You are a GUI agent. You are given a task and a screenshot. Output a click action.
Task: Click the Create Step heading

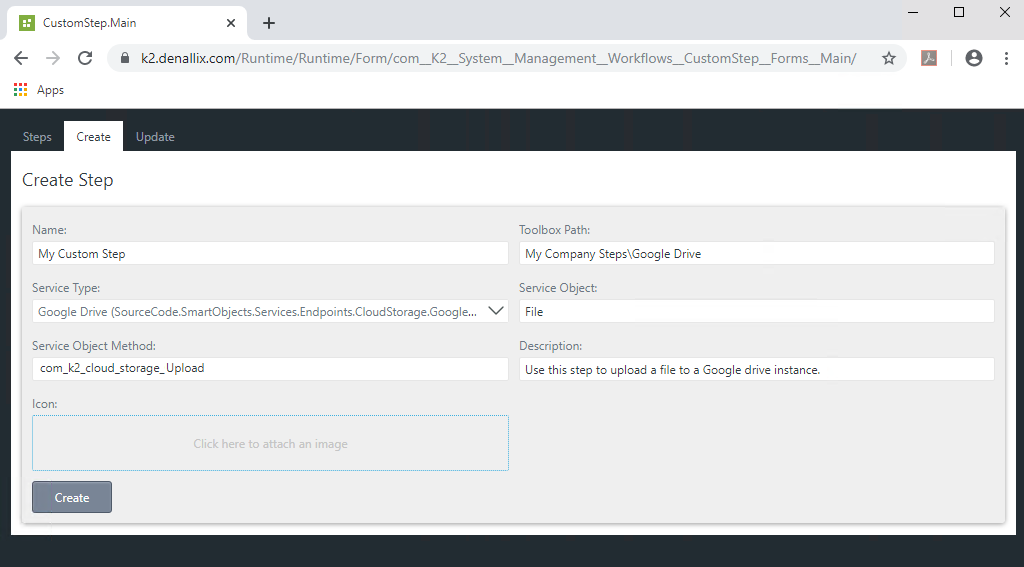(68, 180)
